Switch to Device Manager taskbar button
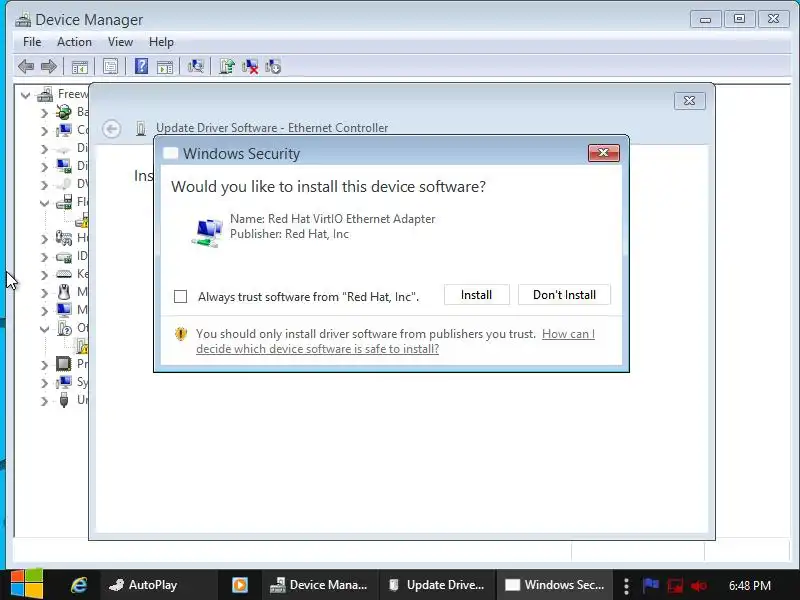Viewport: 800px width, 600px height. pyautogui.click(x=319, y=585)
